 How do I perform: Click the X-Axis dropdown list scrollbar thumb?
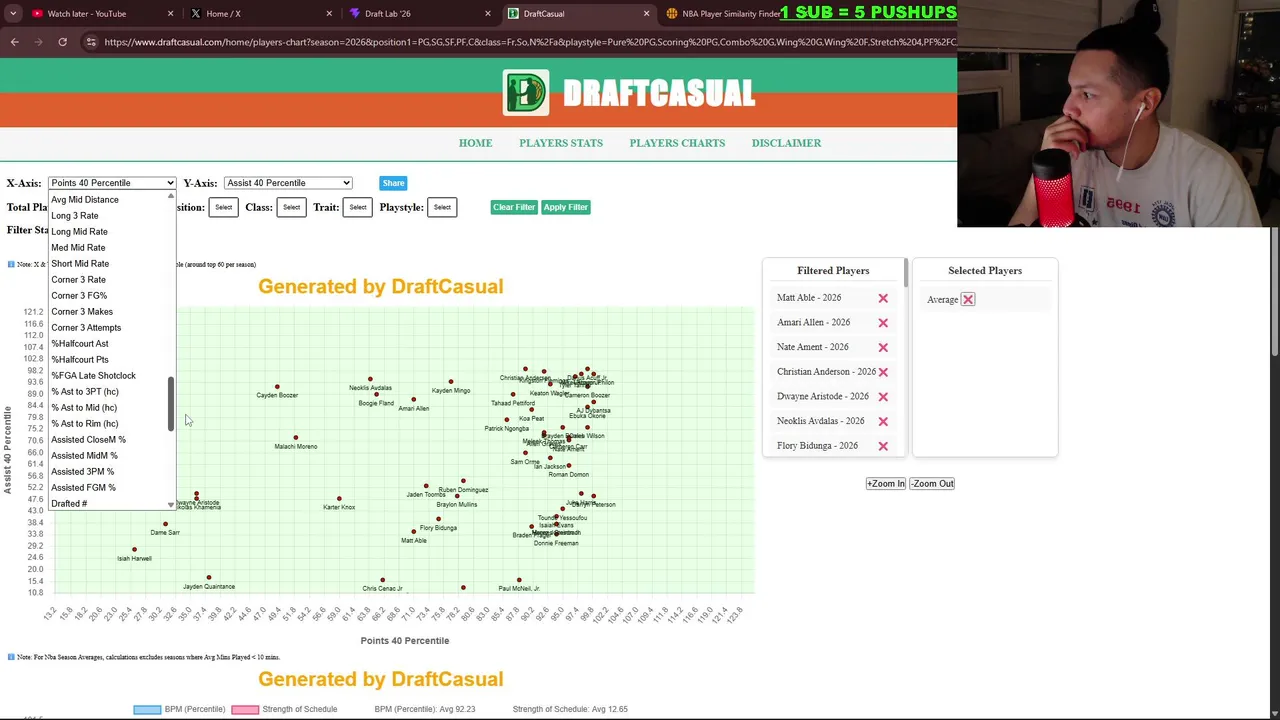[171, 404]
